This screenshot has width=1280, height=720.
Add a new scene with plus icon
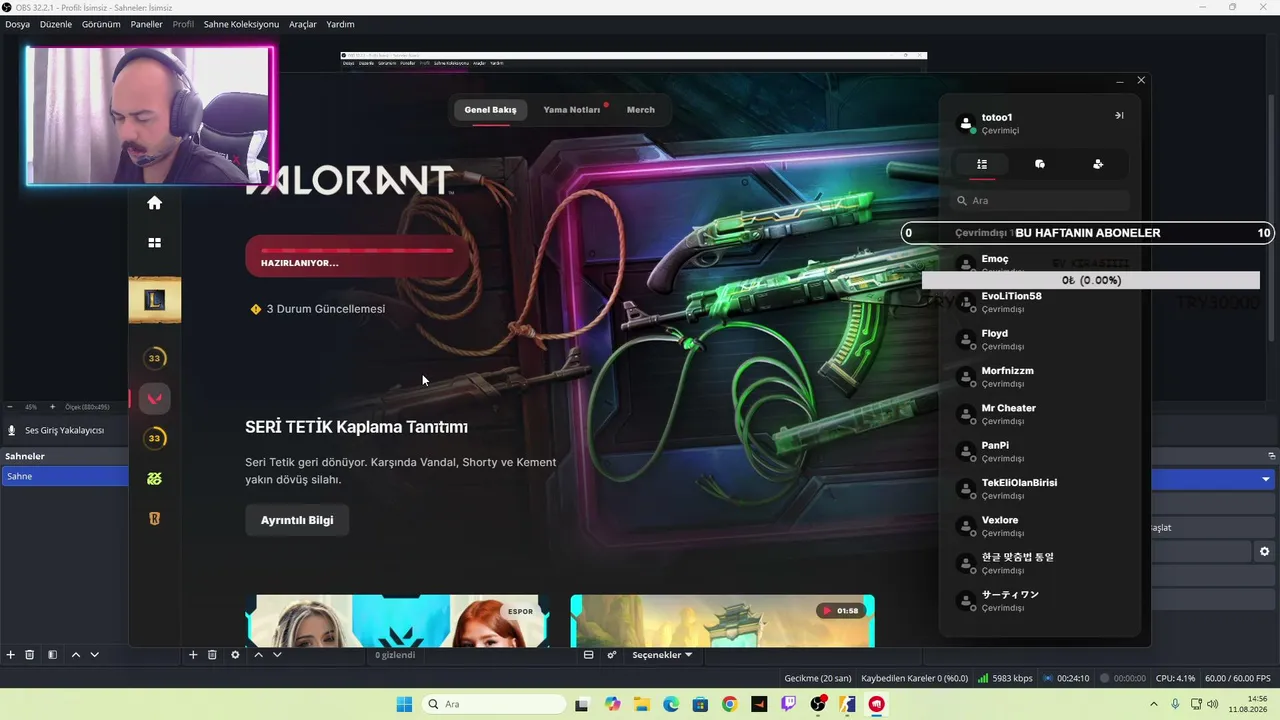pos(11,655)
